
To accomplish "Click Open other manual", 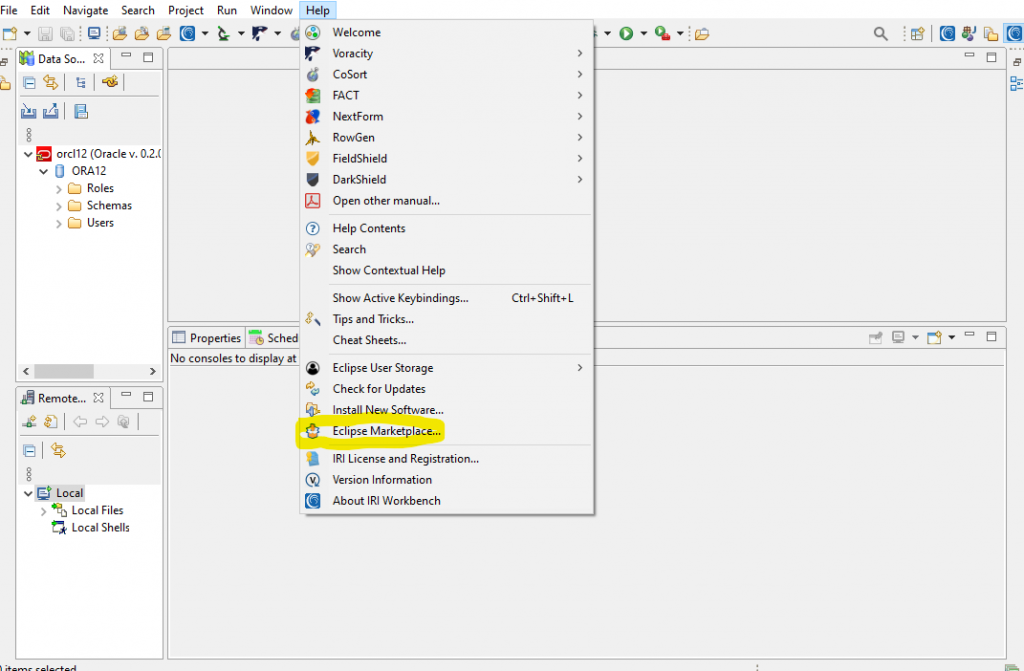I will 386,201.
